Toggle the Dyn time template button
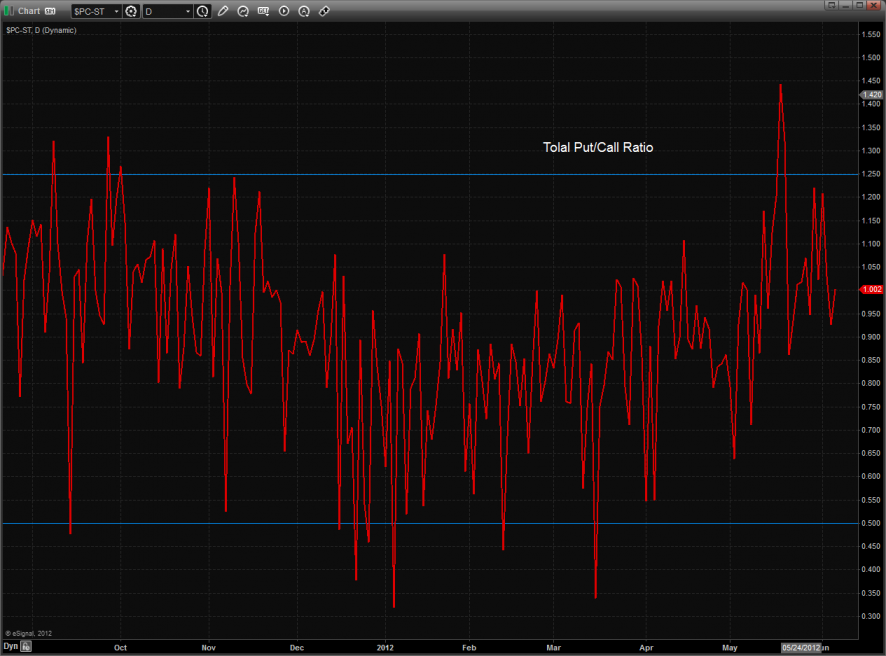886x656 pixels. point(11,647)
